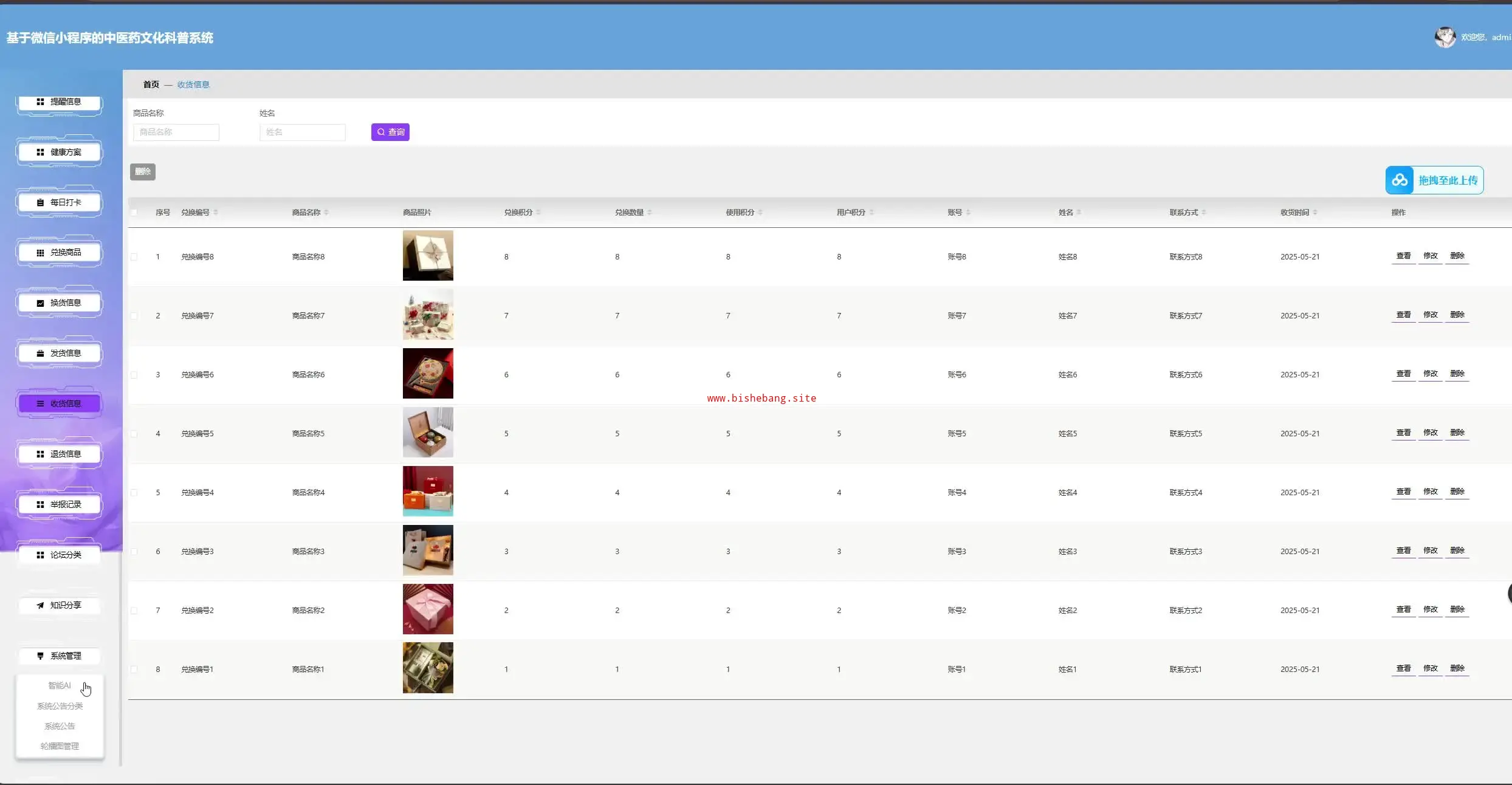Focus the 商品名称 search input field
Viewport: 1512px width, 785px height.
(x=176, y=132)
